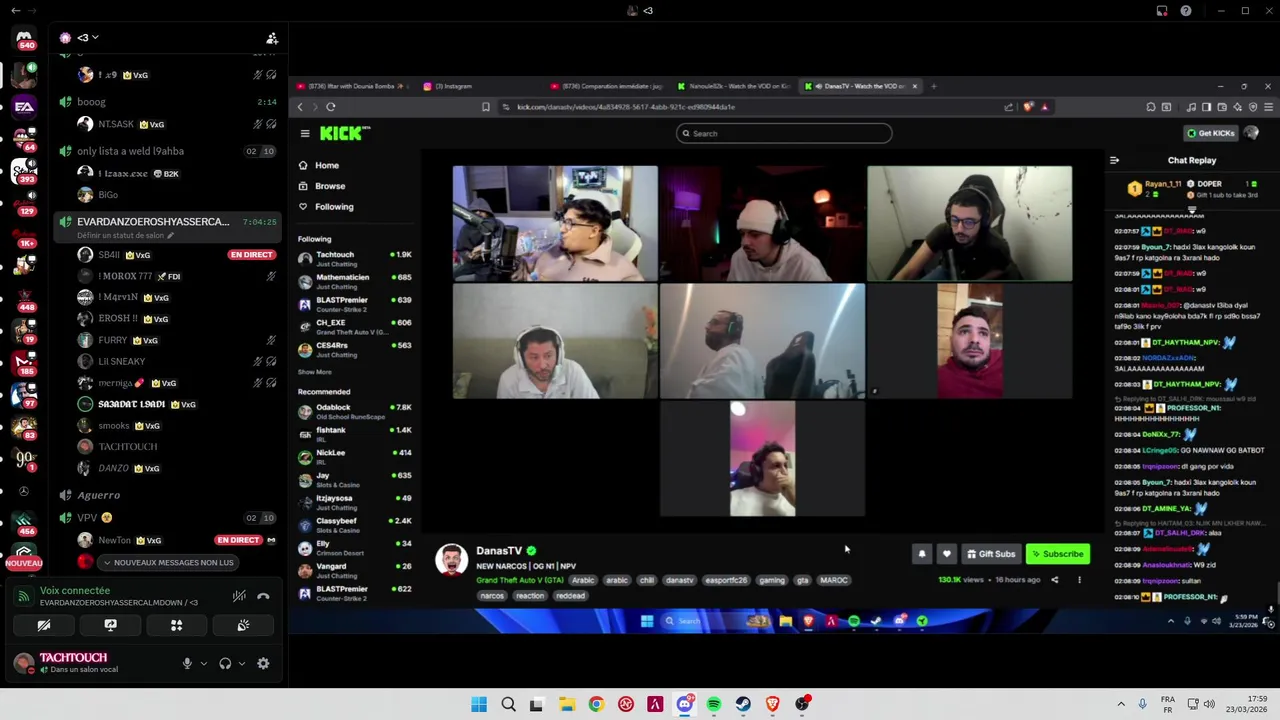Open the activities button

176,625
